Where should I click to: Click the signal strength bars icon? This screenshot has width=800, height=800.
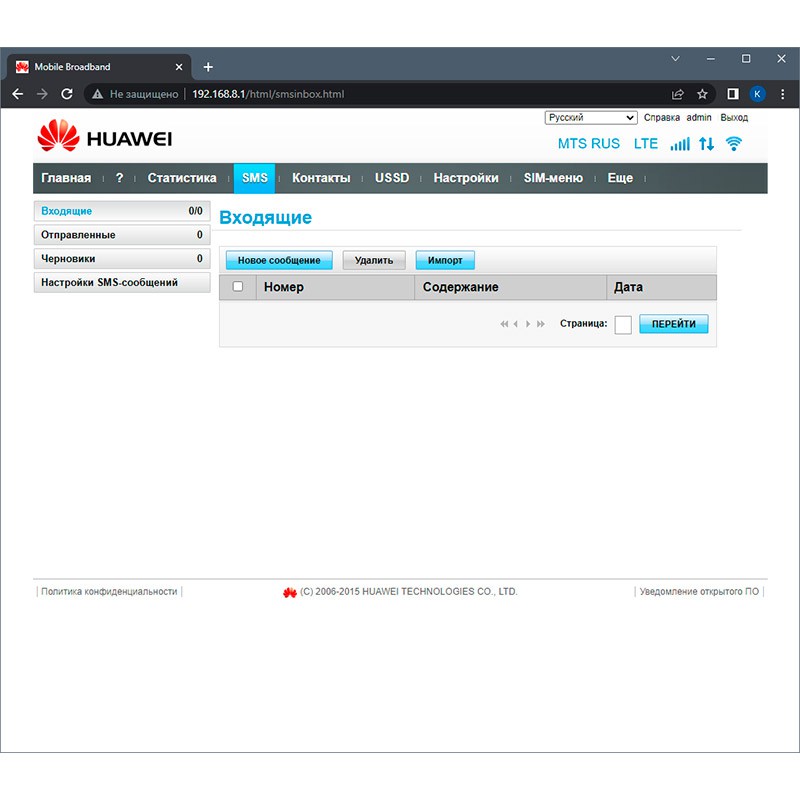pos(680,144)
